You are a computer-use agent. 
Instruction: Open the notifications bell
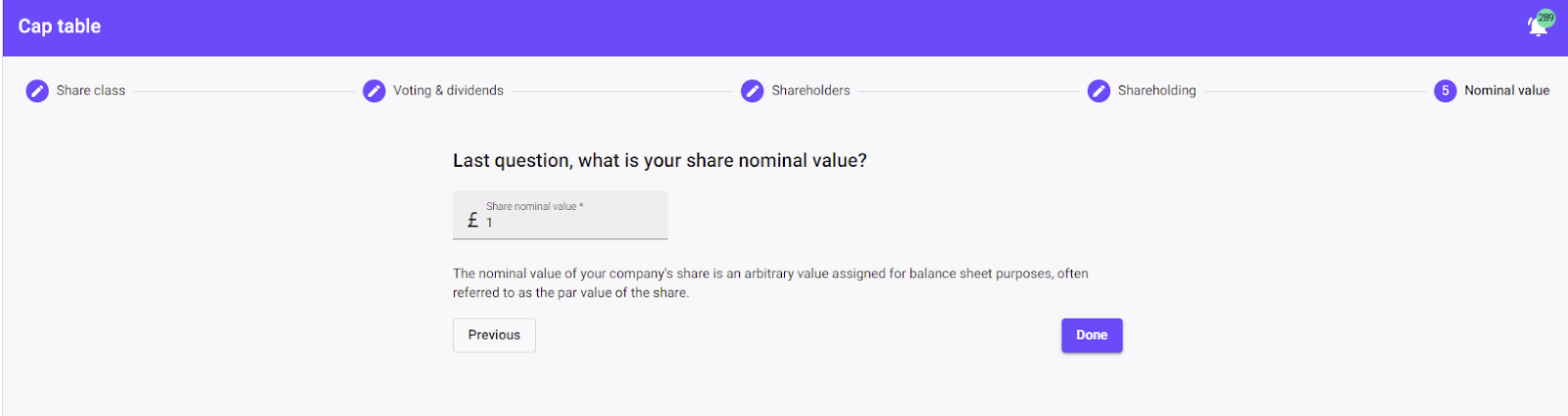coord(1537,27)
